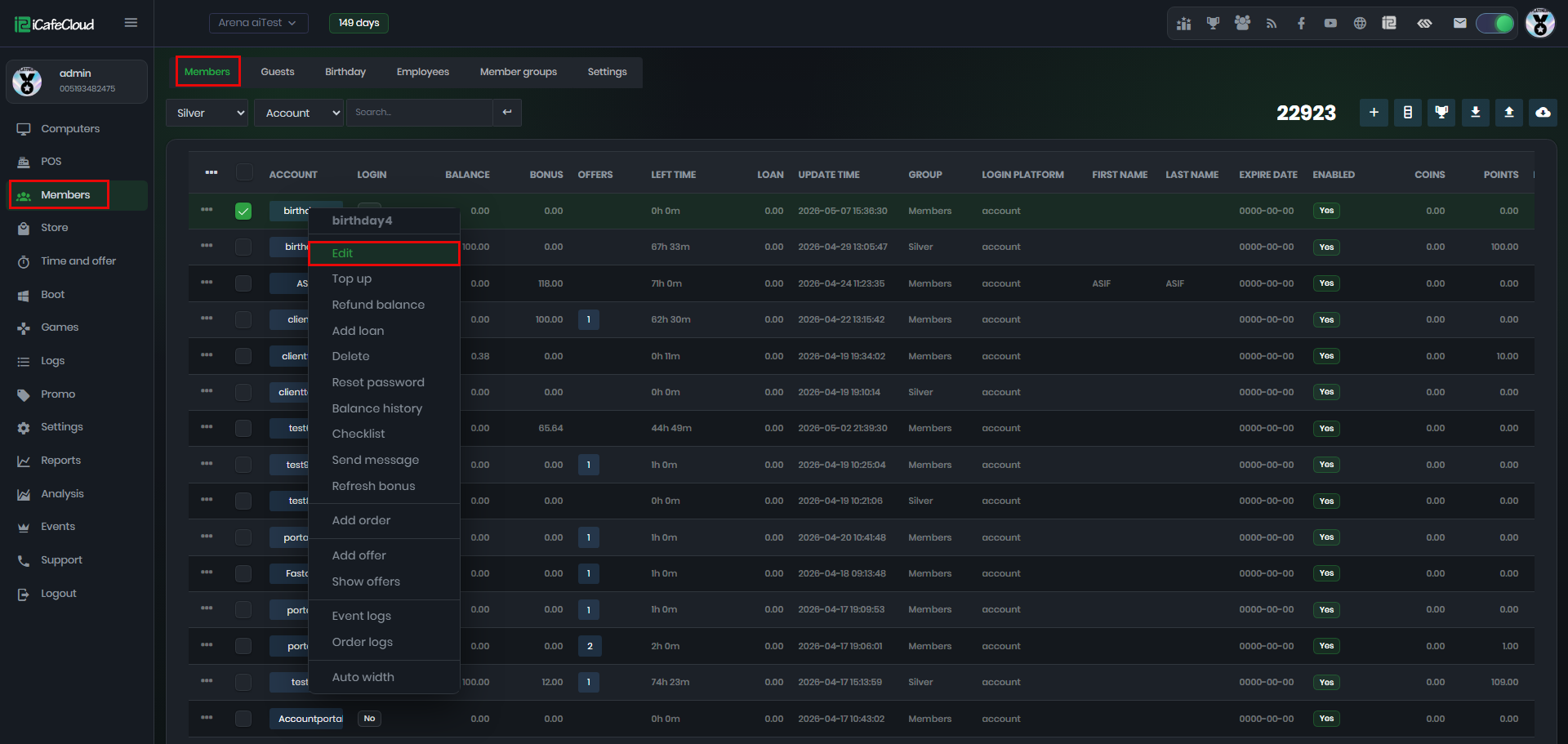1568x744 pixels.
Task: Sort by the BALANCE column header
Action: tap(467, 175)
